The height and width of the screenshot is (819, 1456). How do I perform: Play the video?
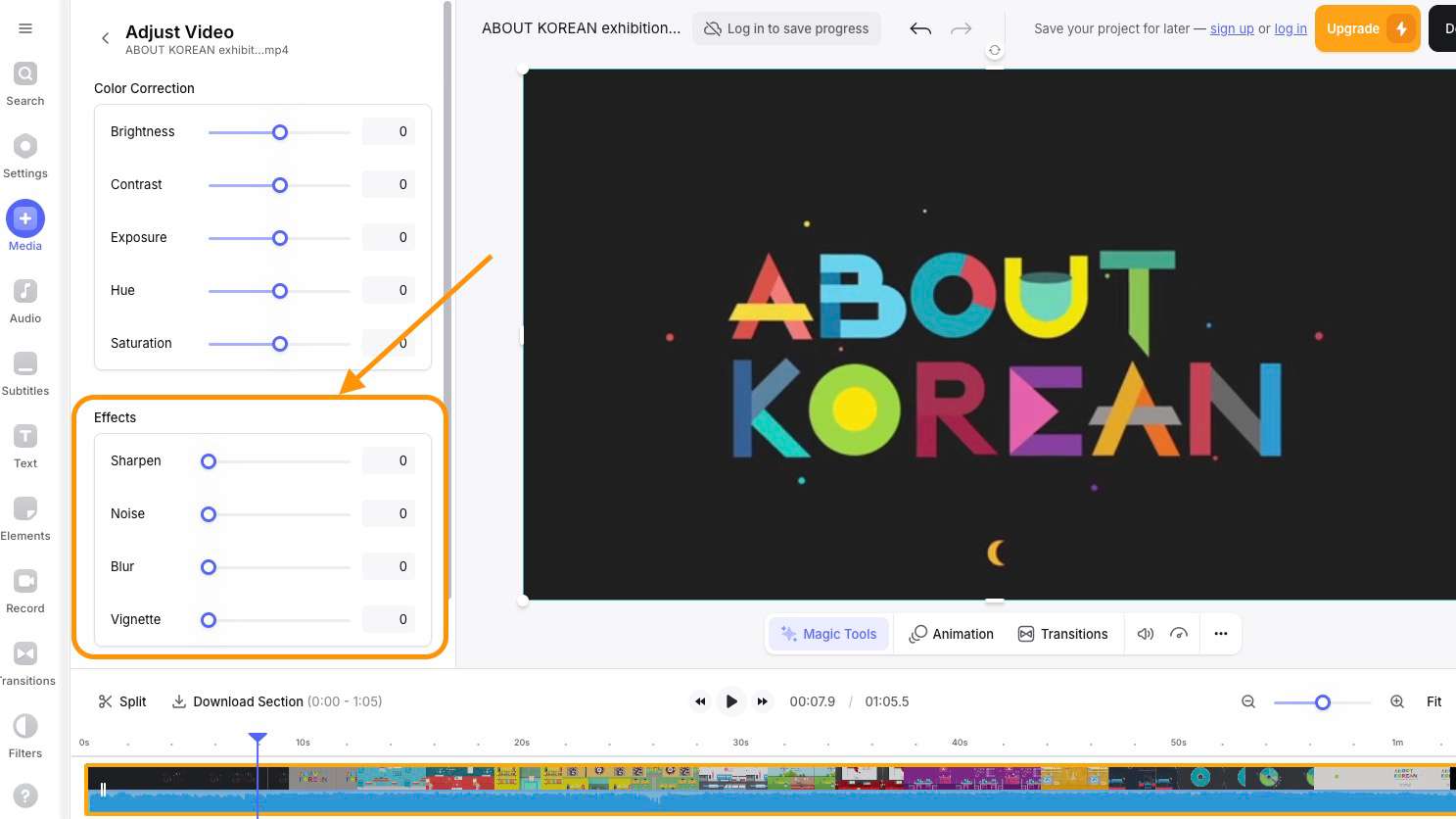click(x=731, y=701)
